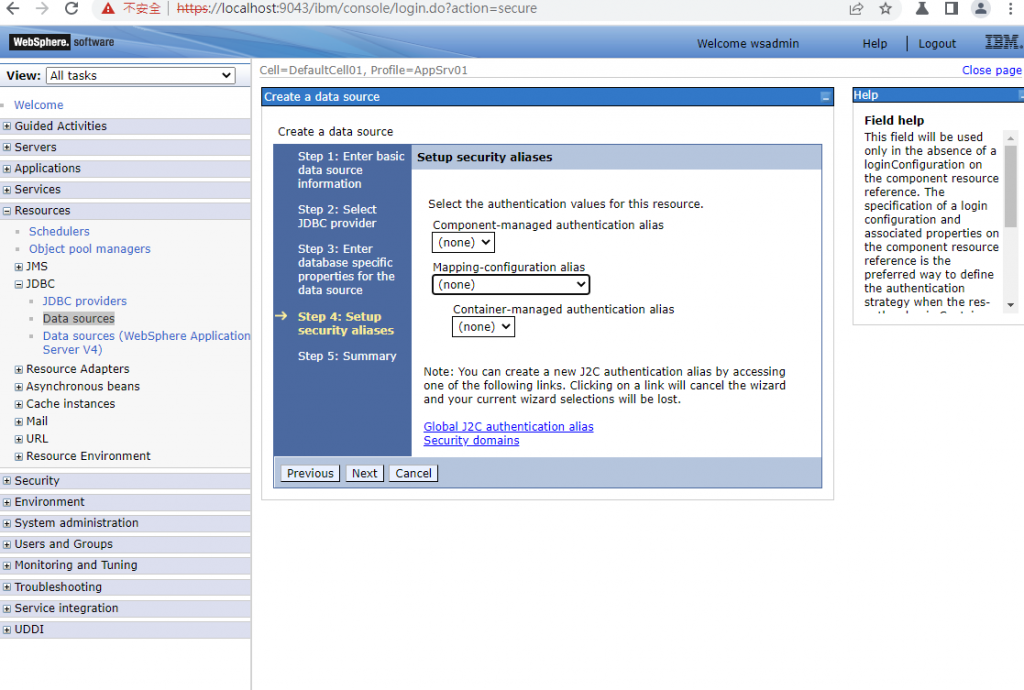Open the Mapping-configuration alias dropdown
The width and height of the screenshot is (1024, 690).
[x=511, y=285]
